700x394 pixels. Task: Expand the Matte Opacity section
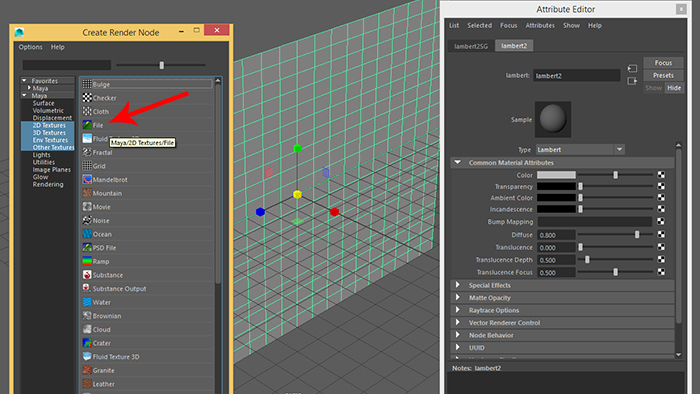coord(458,297)
